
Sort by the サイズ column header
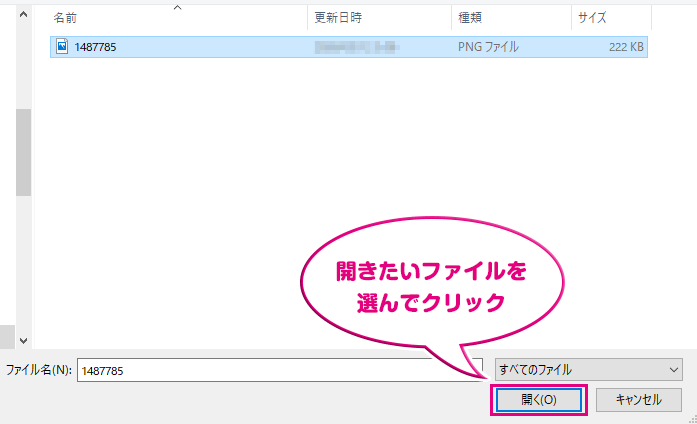point(592,18)
